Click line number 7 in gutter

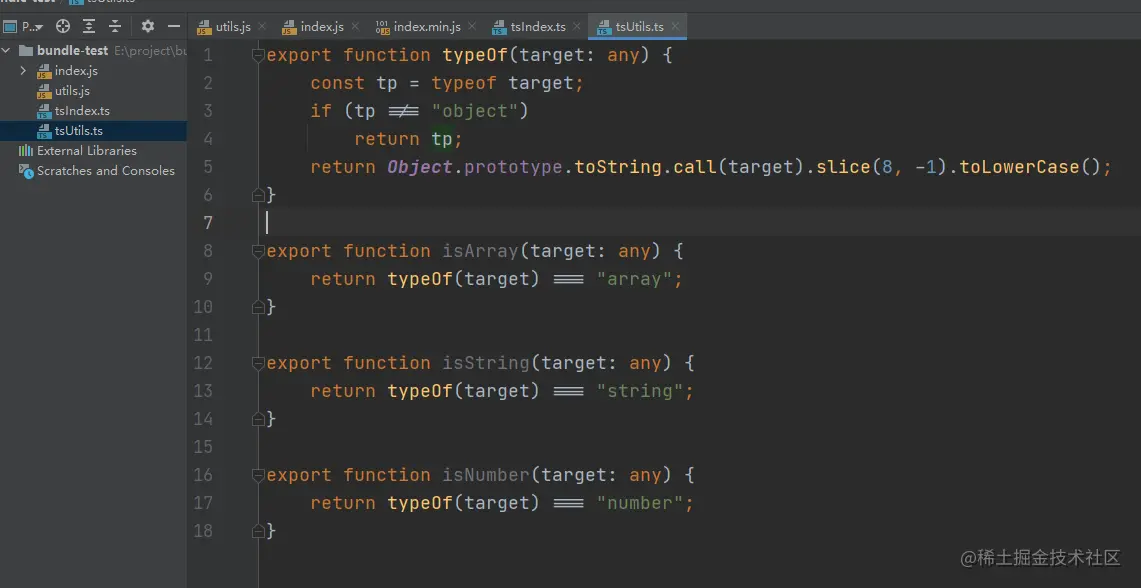pyautogui.click(x=208, y=223)
